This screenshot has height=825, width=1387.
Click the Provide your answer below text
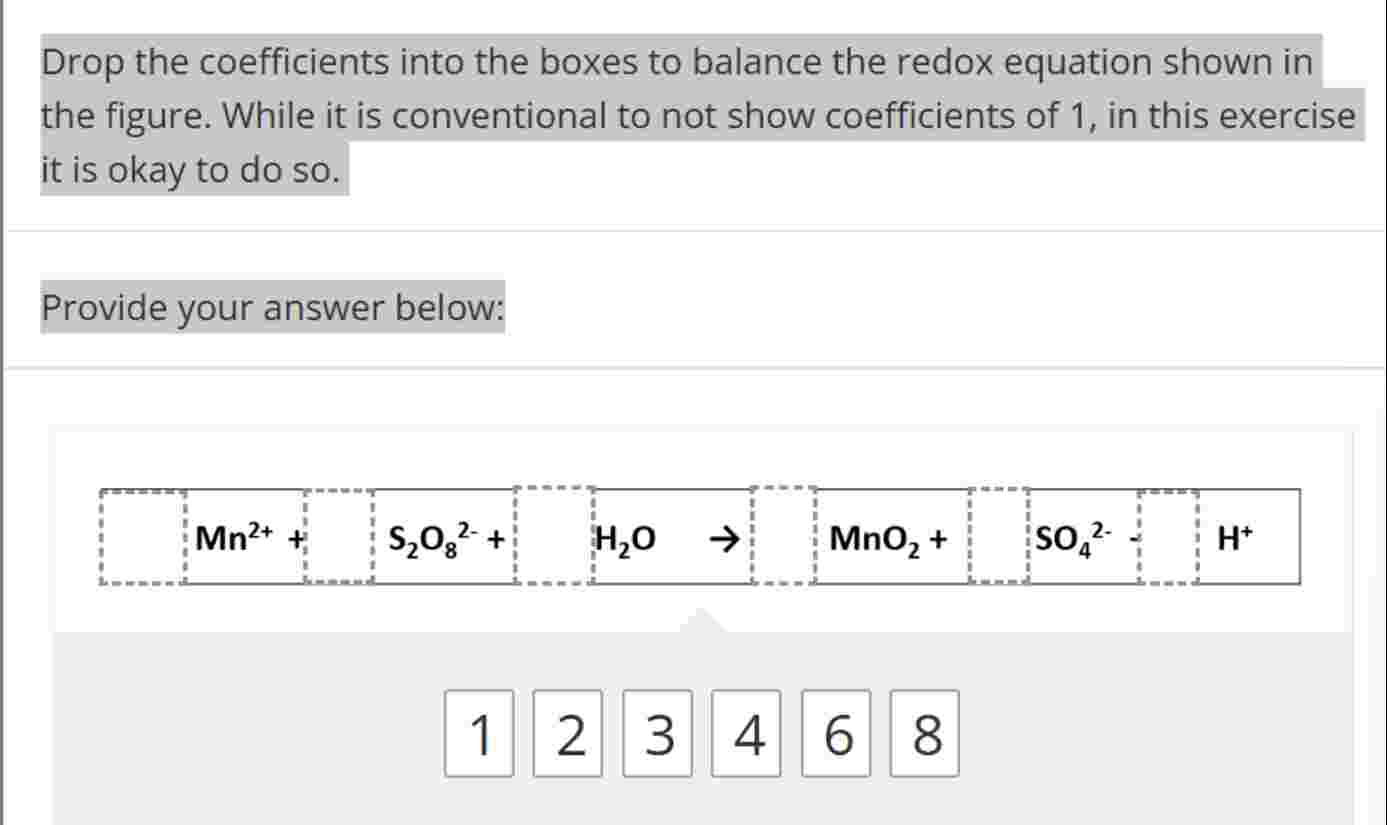(272, 309)
